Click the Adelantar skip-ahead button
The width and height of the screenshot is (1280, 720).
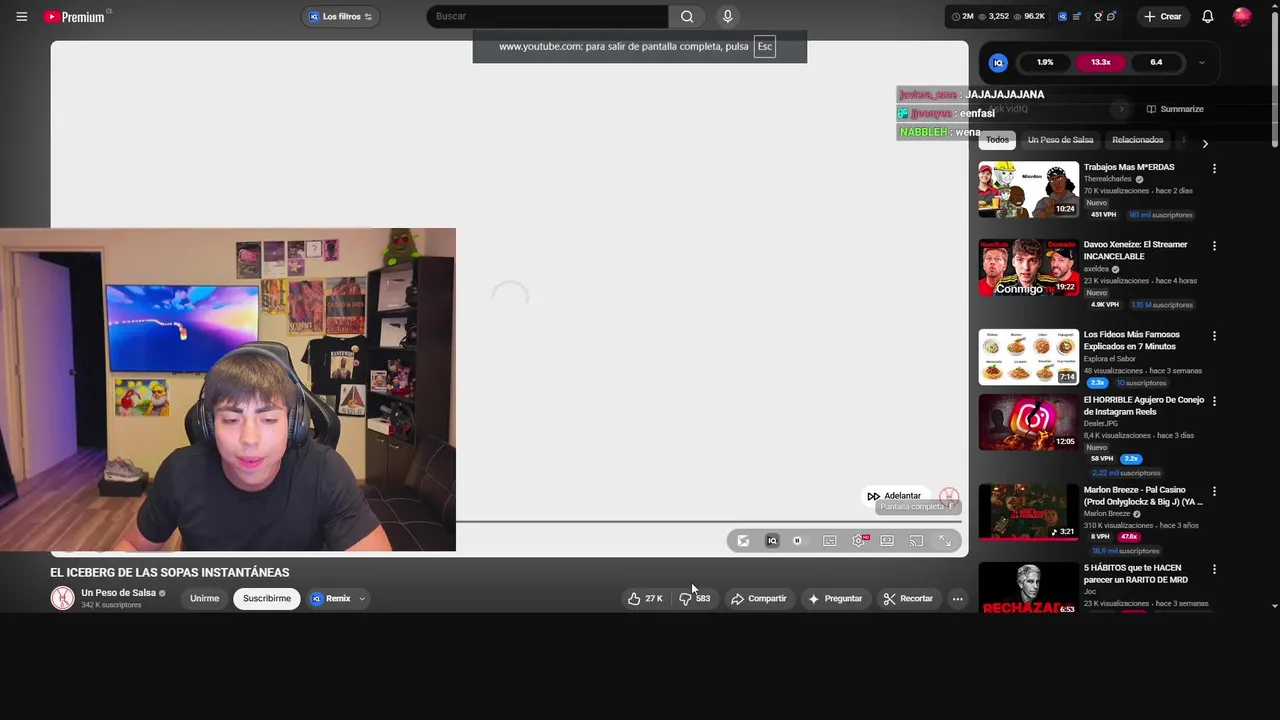point(894,496)
